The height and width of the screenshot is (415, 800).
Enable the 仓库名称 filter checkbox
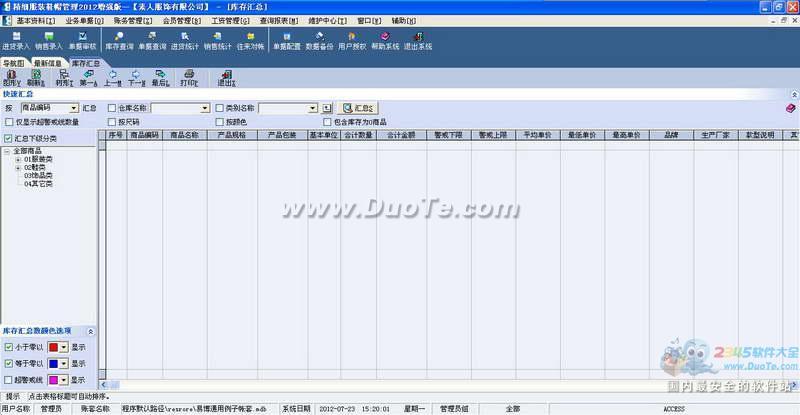[x=112, y=107]
